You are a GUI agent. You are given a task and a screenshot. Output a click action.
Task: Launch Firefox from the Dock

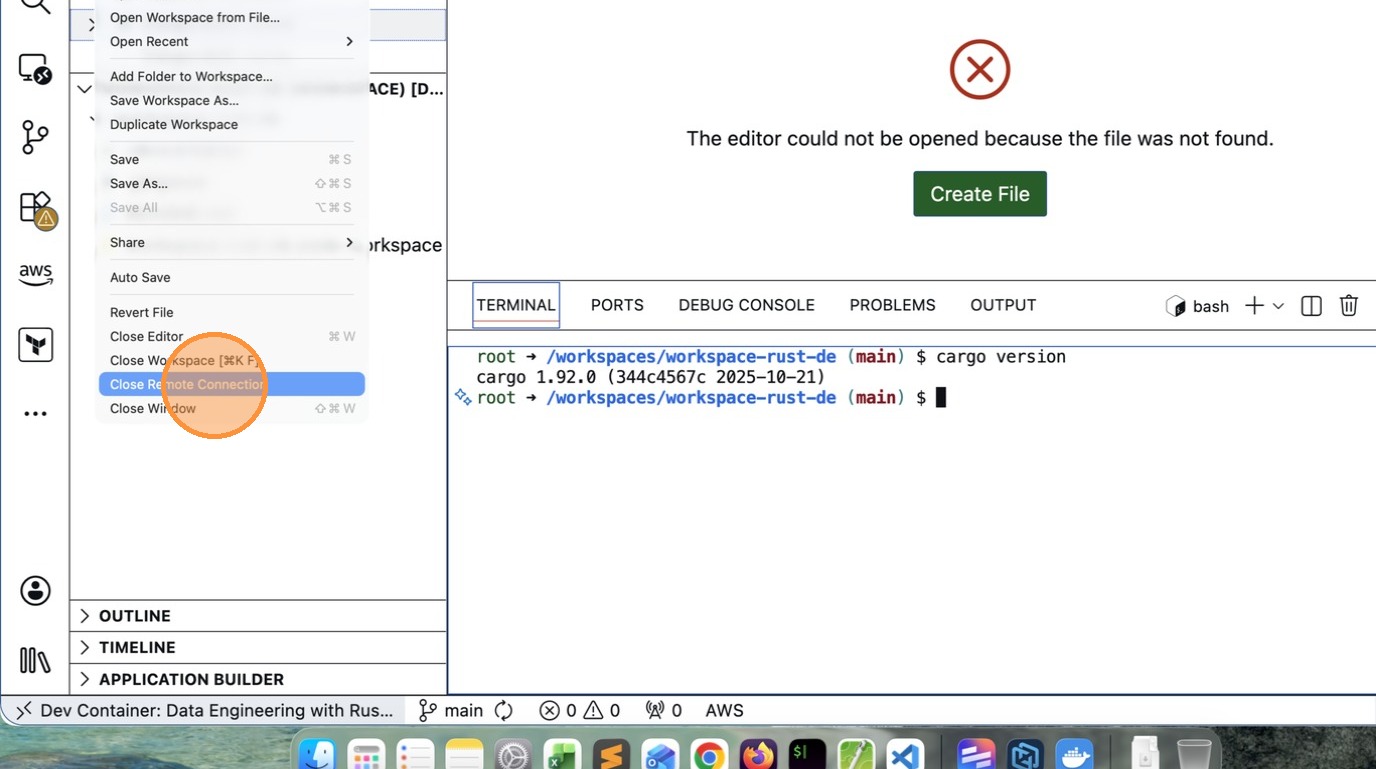[758, 755]
